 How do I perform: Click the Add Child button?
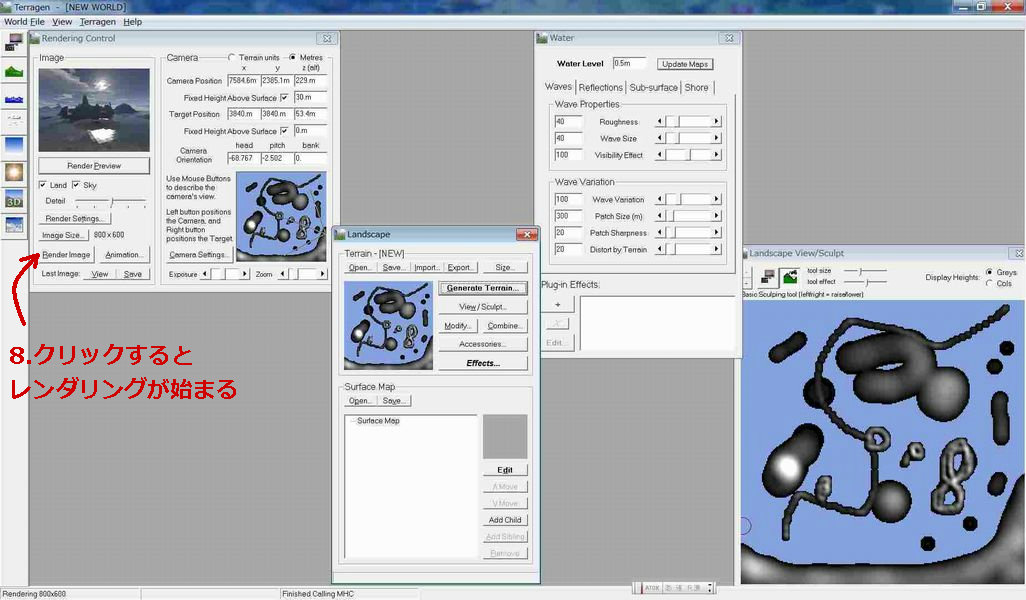505,520
